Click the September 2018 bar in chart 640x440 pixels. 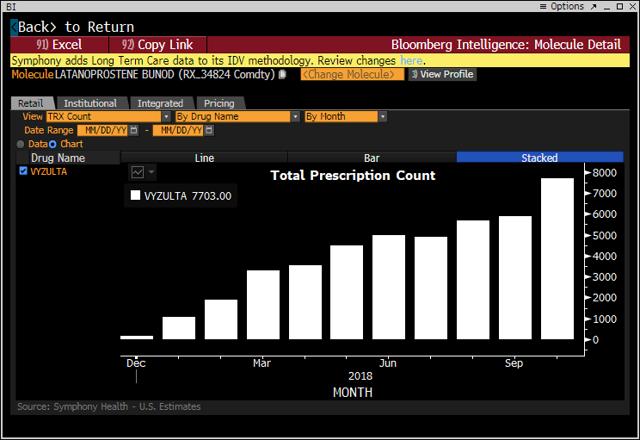point(515,278)
